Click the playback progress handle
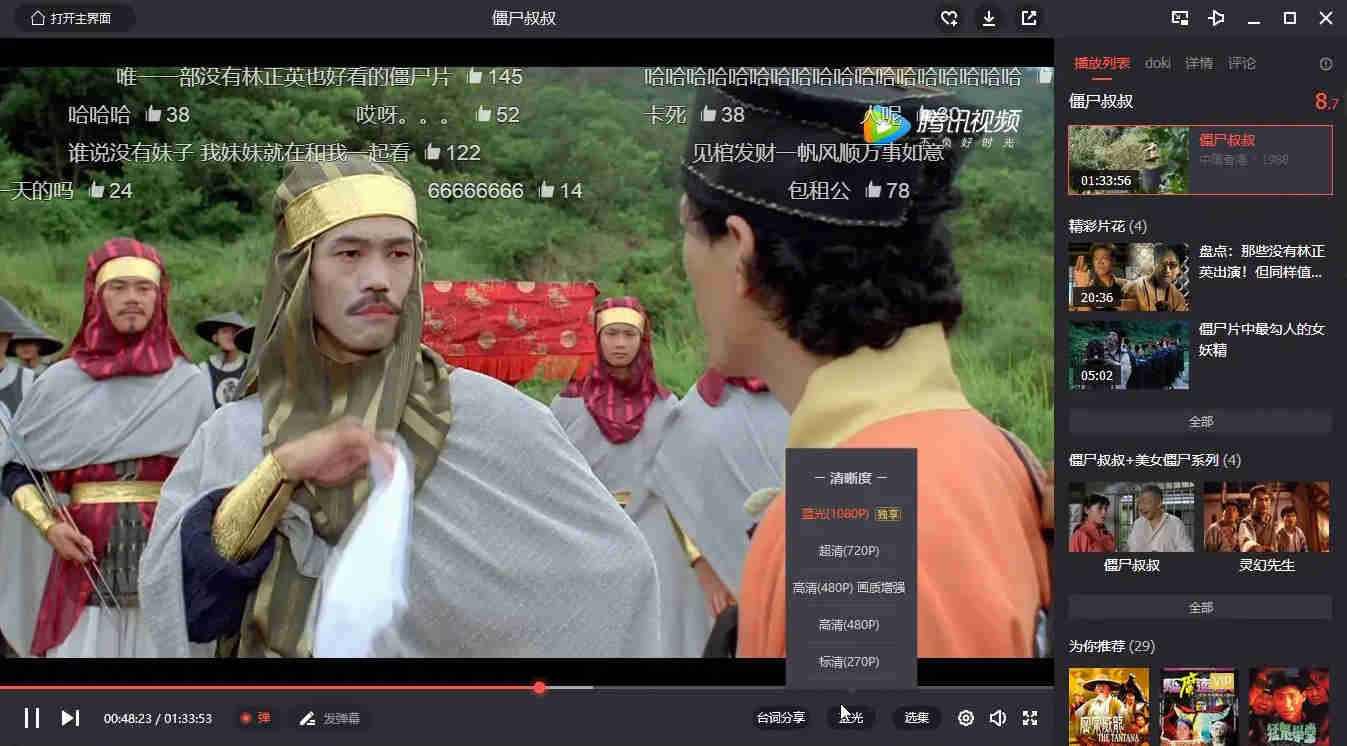The width and height of the screenshot is (1347, 746). coord(540,687)
